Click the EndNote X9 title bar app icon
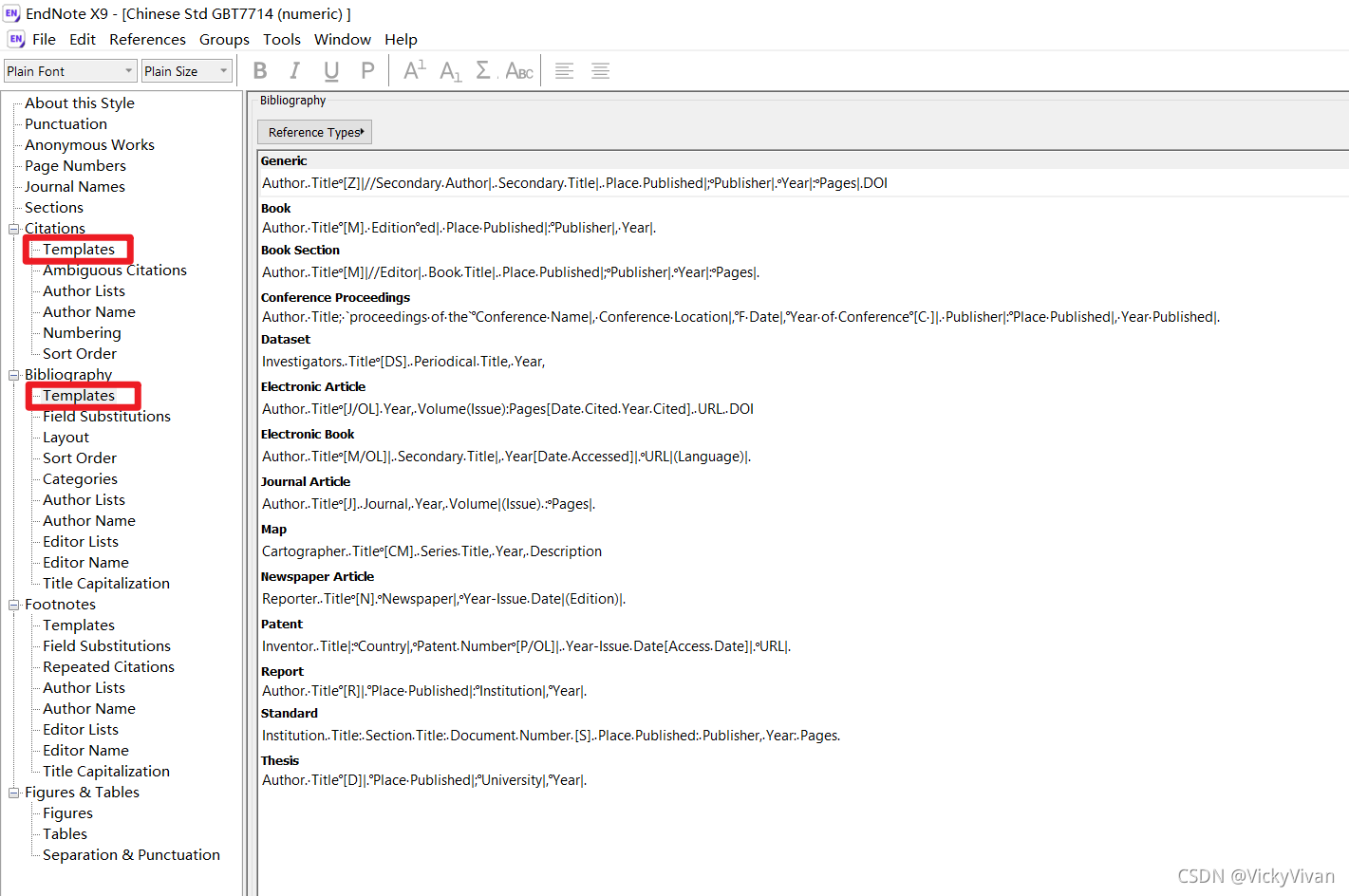 coord(11,13)
